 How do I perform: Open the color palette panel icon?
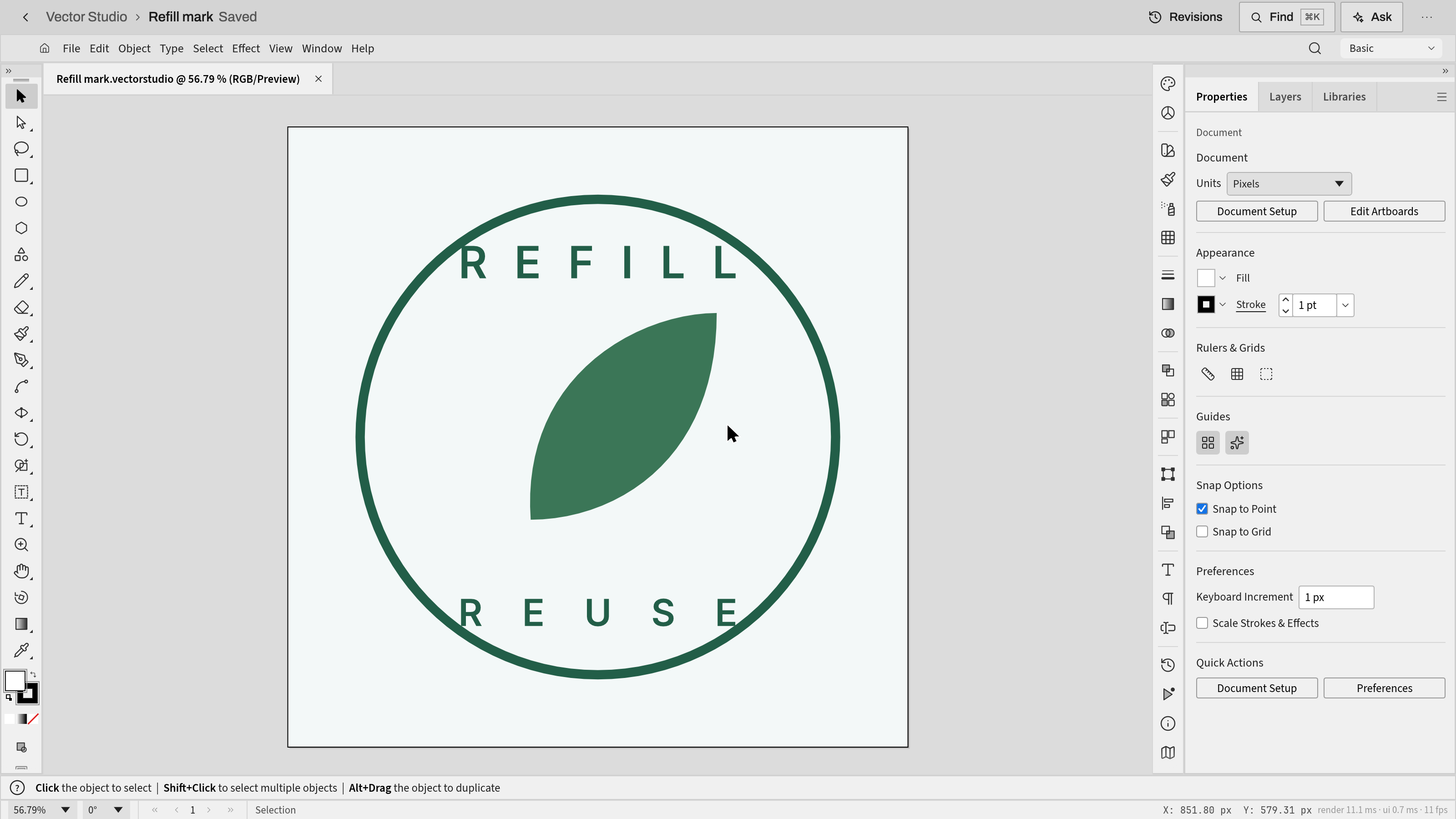pyautogui.click(x=1168, y=84)
